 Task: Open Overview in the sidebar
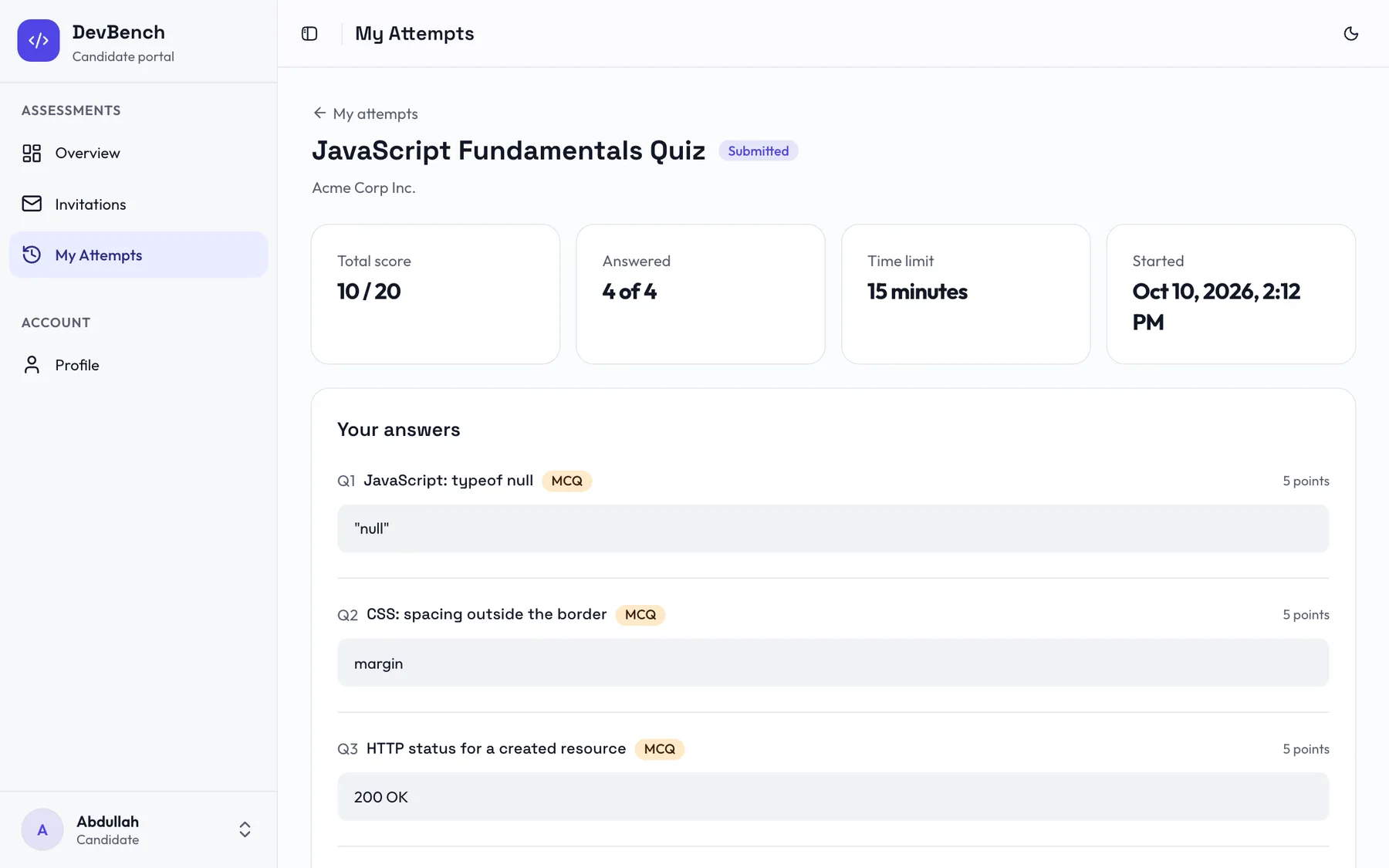[139, 153]
